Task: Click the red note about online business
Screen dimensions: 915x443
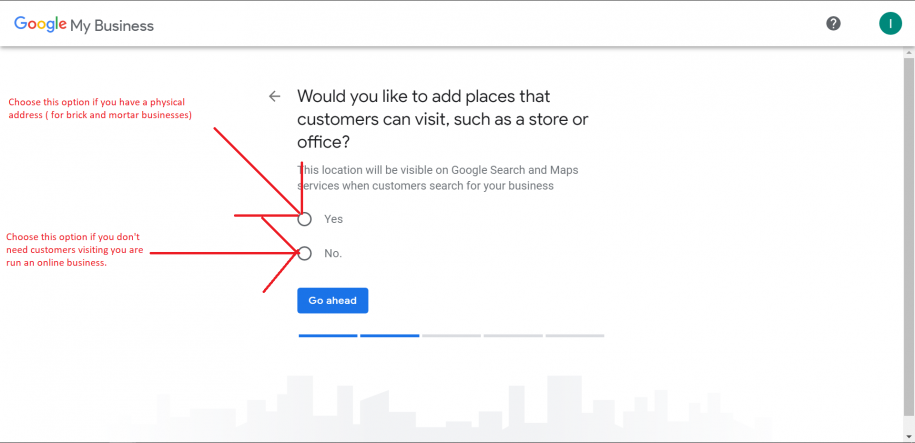Action: 75,249
